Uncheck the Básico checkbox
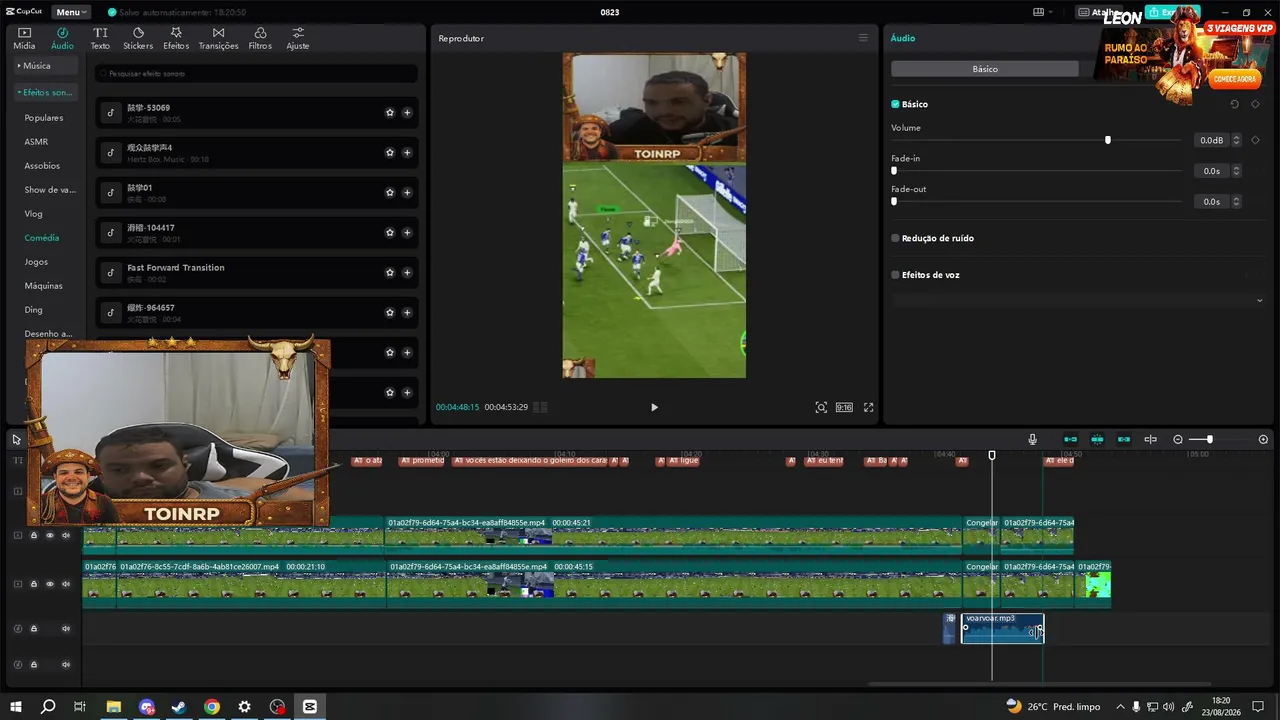1280x720 pixels. 896,104
